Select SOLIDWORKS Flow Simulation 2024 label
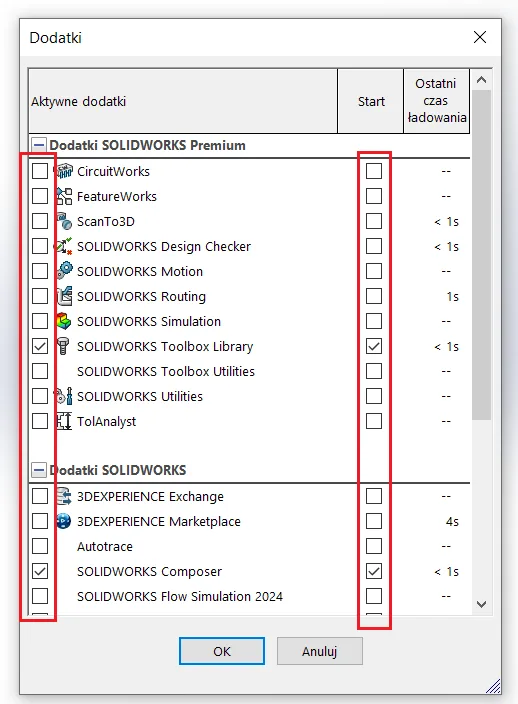The image size is (518, 704). 180,596
